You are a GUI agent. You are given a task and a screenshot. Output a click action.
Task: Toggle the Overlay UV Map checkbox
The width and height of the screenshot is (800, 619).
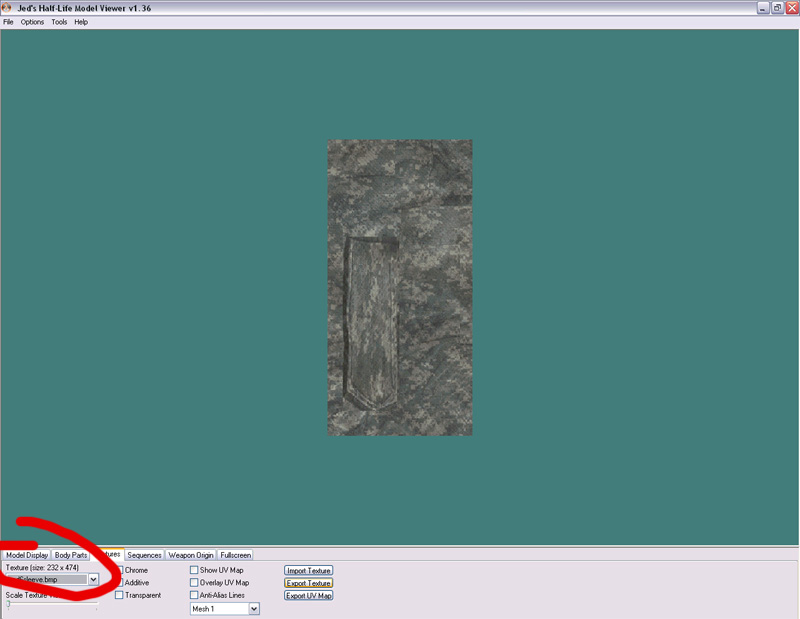coord(194,582)
